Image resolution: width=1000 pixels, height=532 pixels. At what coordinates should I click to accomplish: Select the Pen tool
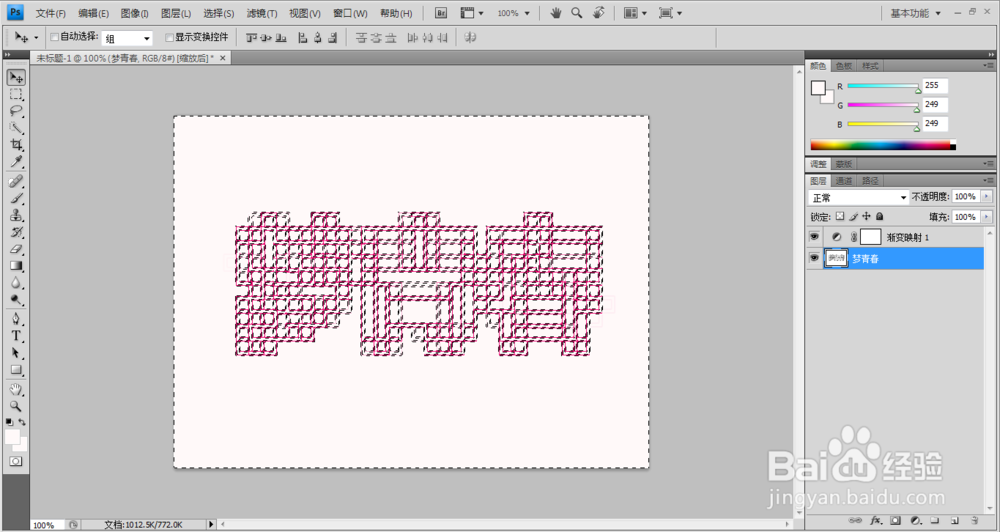[16, 319]
